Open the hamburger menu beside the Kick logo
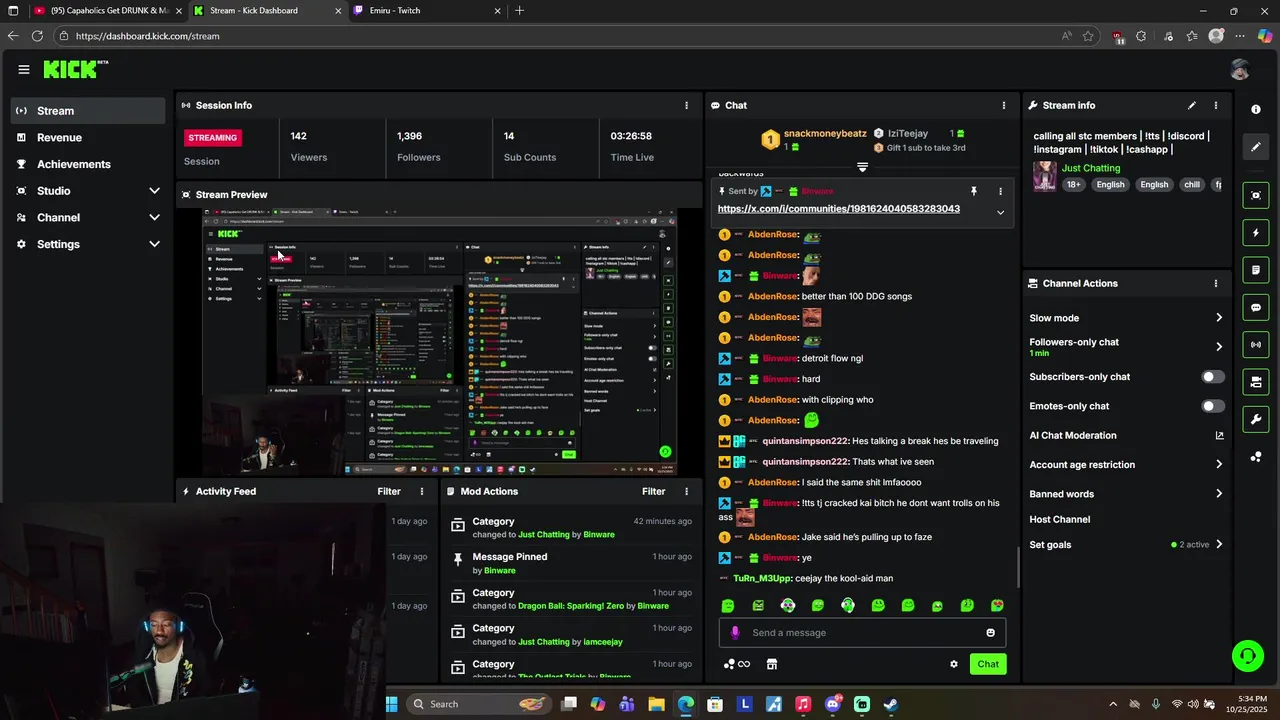 pos(24,69)
